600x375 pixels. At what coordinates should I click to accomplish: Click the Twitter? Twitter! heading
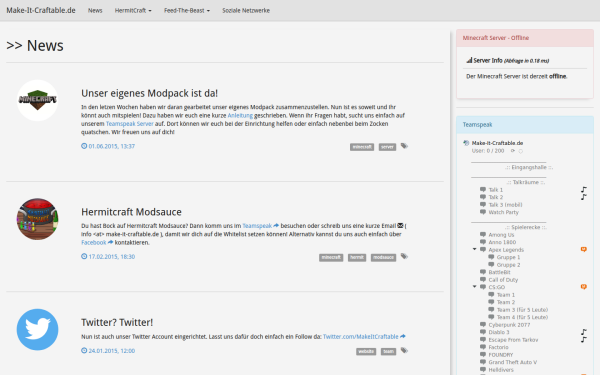[117, 322]
